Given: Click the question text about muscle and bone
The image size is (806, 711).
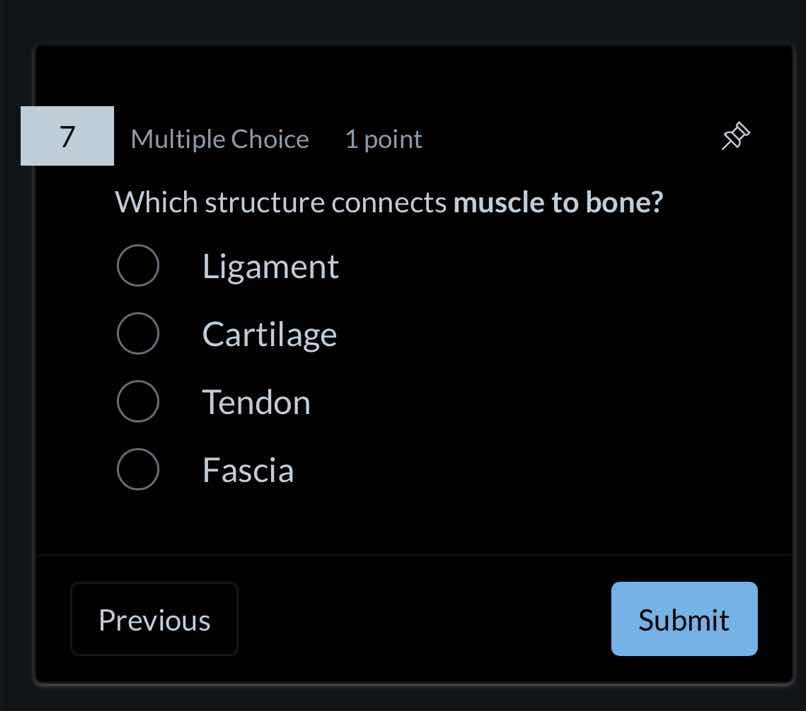Looking at the screenshot, I should pyautogui.click(x=389, y=202).
